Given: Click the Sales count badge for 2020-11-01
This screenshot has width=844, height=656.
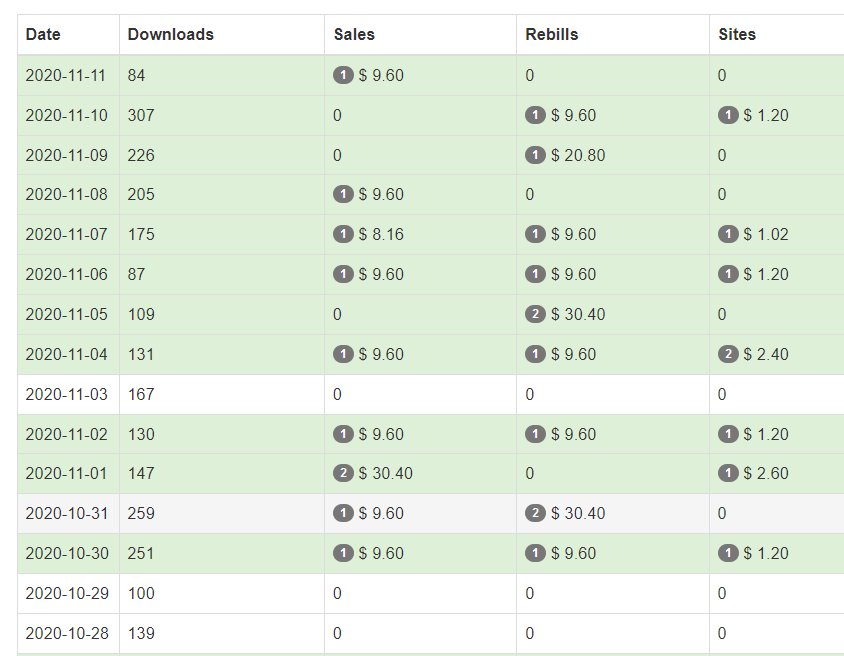Looking at the screenshot, I should pos(343,474).
